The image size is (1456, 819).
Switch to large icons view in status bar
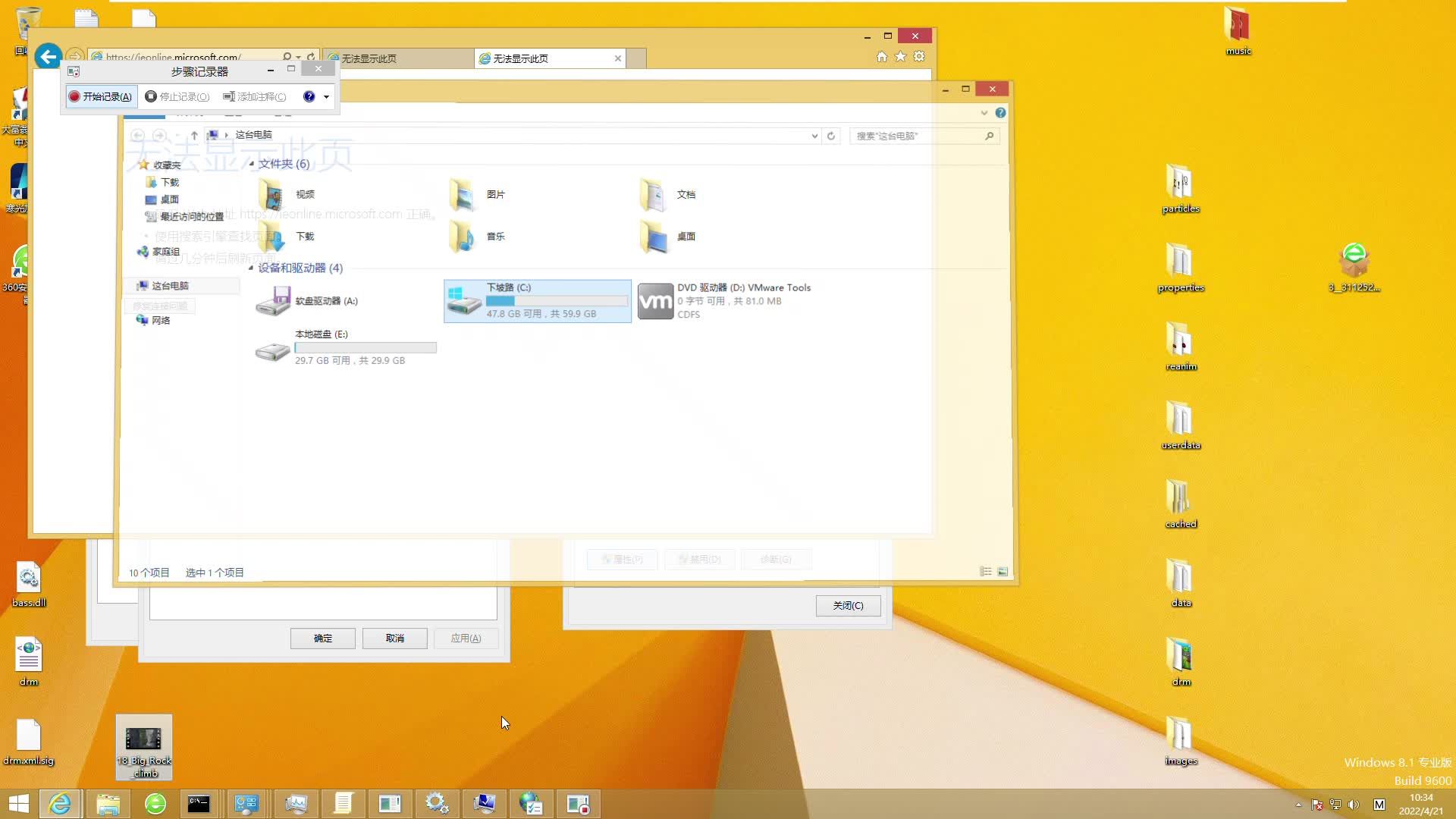(1003, 572)
